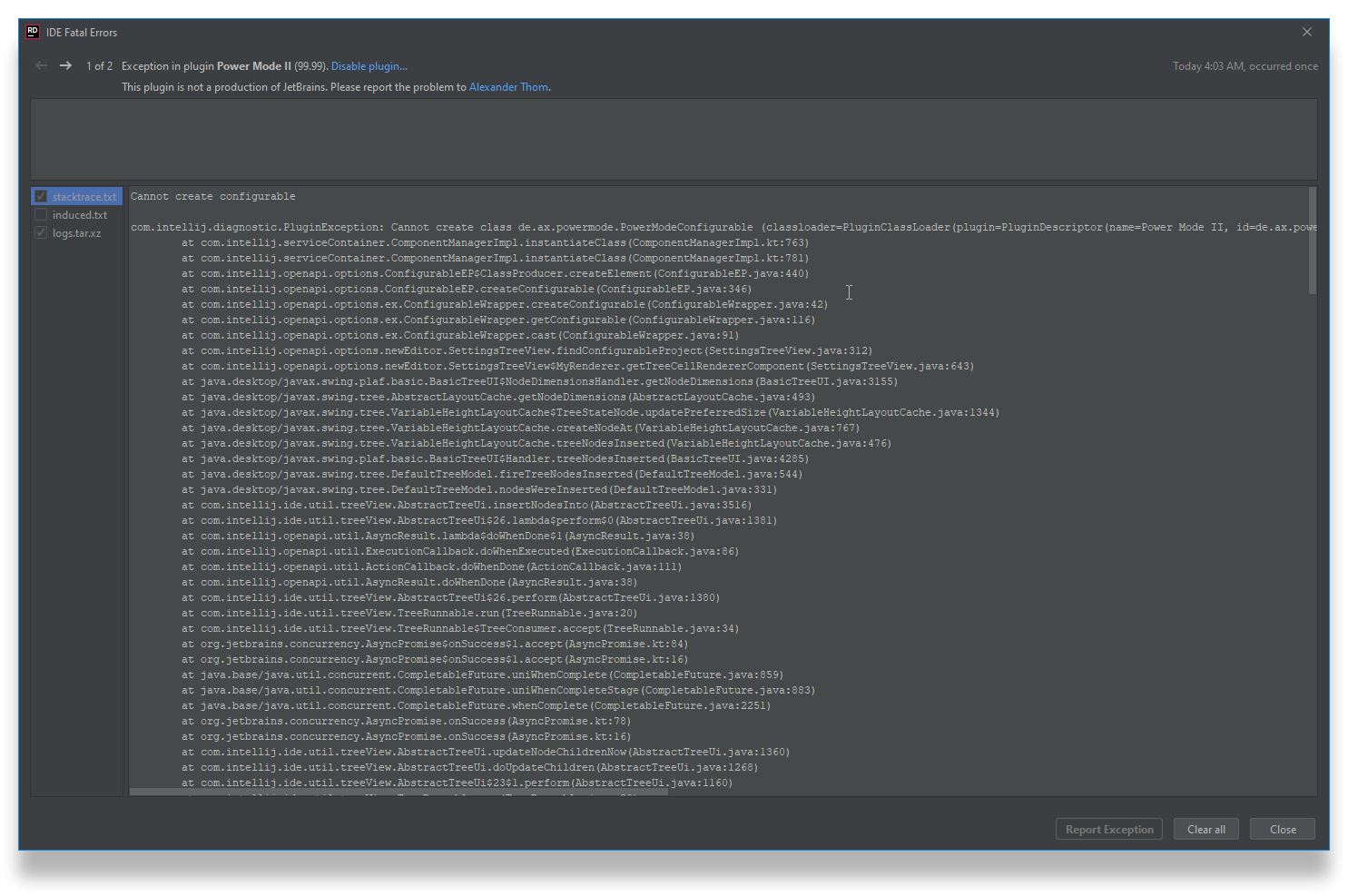The image size is (1348, 896).
Task: Select stacktrace.txt in the attachments list
Action: pyautogui.click(x=84, y=195)
